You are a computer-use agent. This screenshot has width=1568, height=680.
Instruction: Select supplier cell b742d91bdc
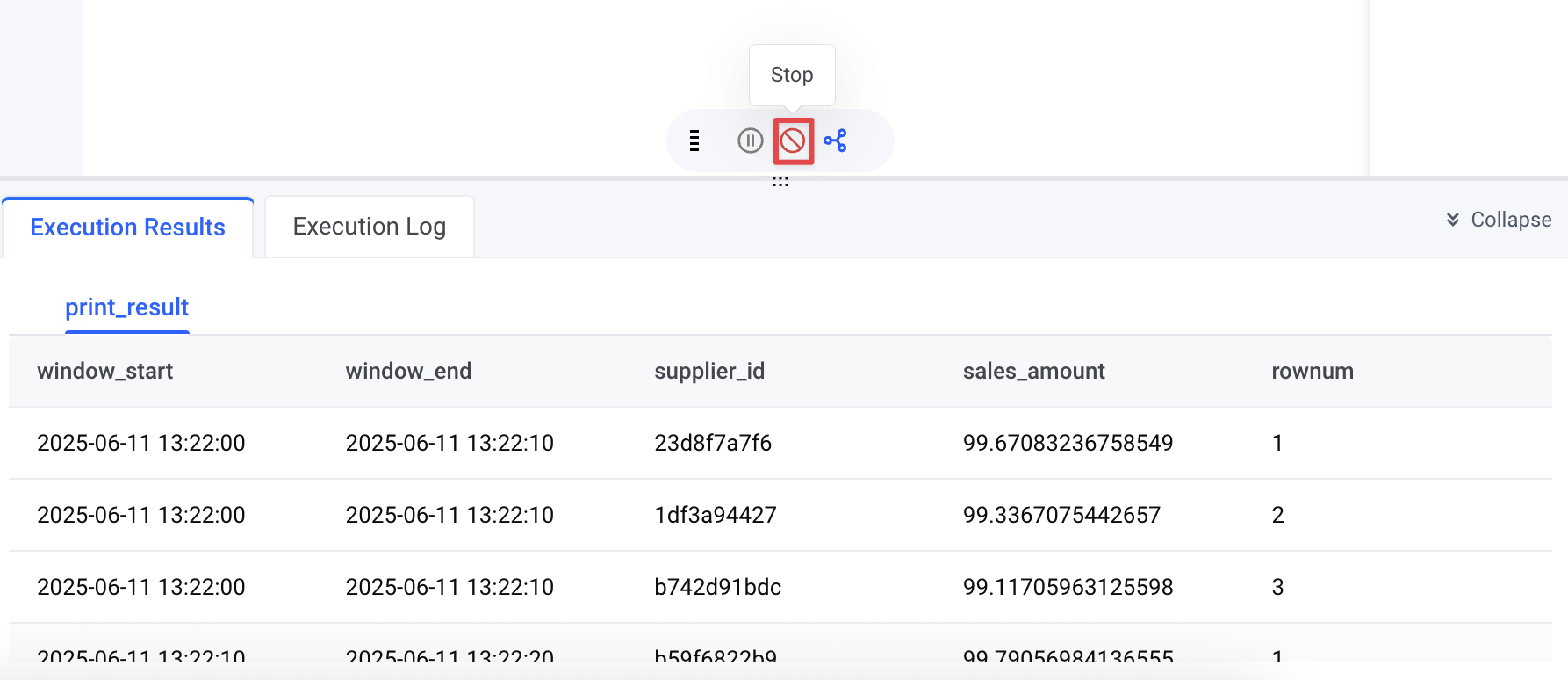point(717,587)
